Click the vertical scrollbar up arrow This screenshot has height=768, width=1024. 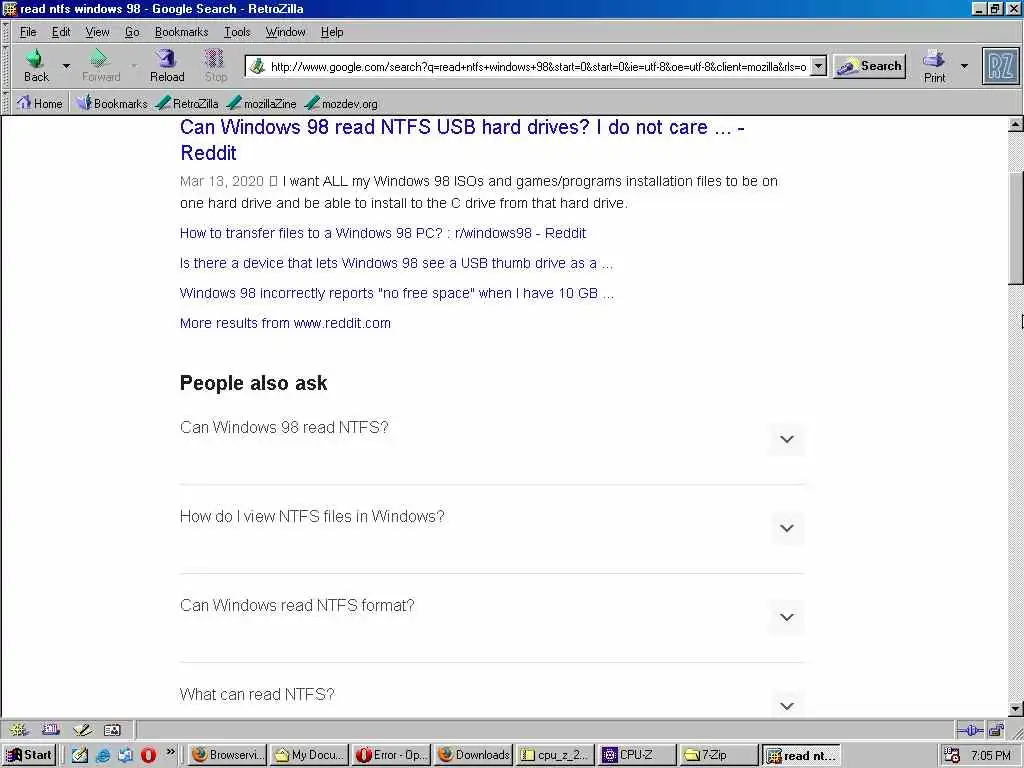tap(1016, 124)
